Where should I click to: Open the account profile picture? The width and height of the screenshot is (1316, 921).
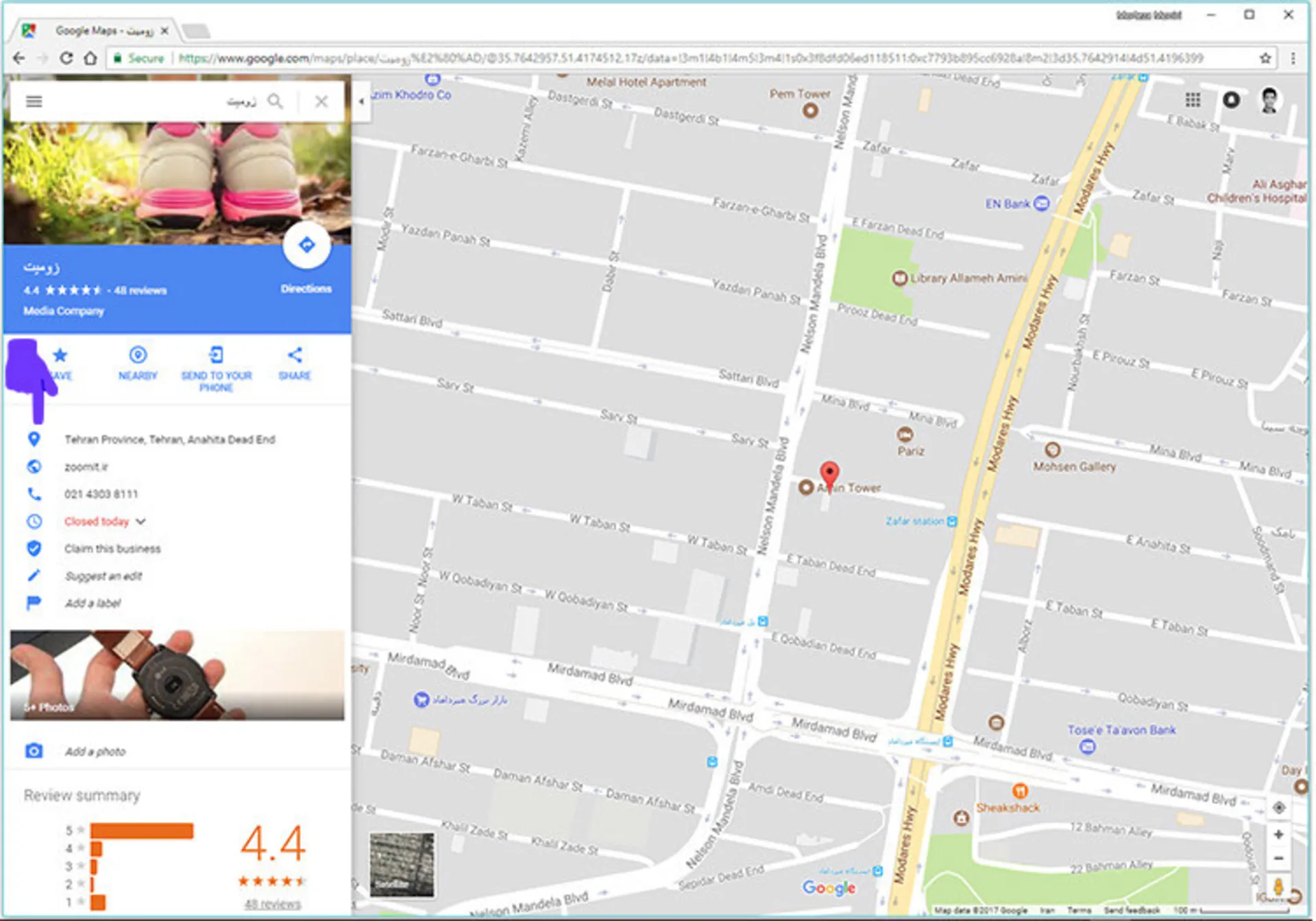pyautogui.click(x=1269, y=100)
